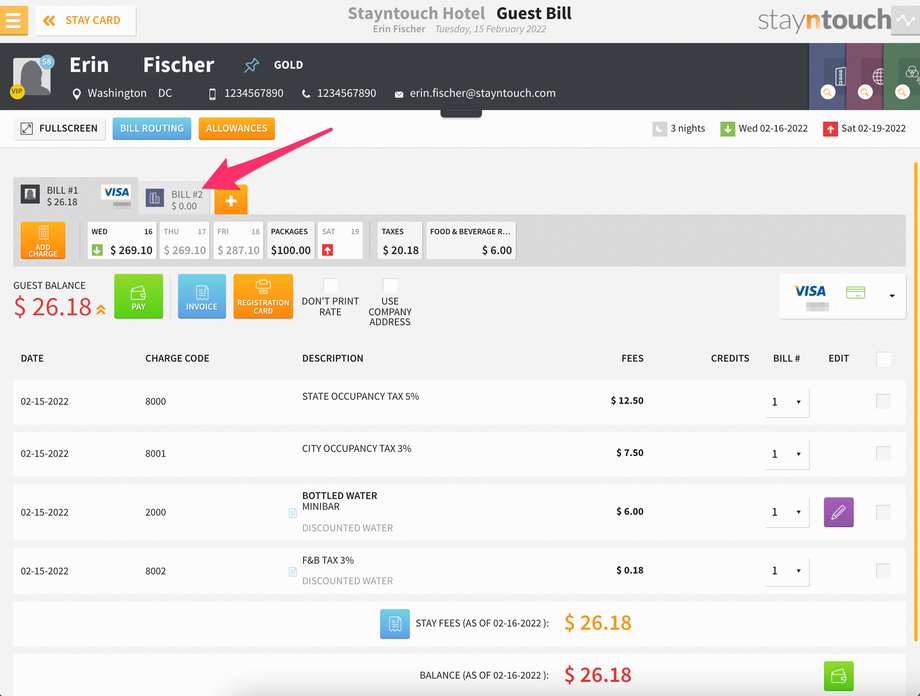Click the note icon beside F&B Tax
Viewport: 920px width, 696px height.
(x=293, y=572)
